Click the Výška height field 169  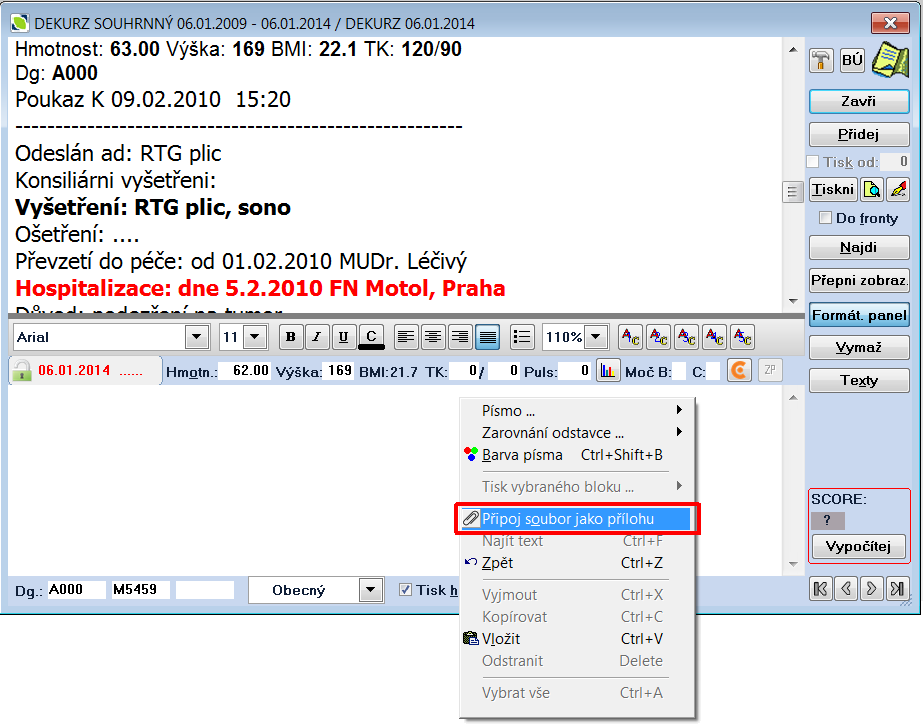click(x=340, y=371)
